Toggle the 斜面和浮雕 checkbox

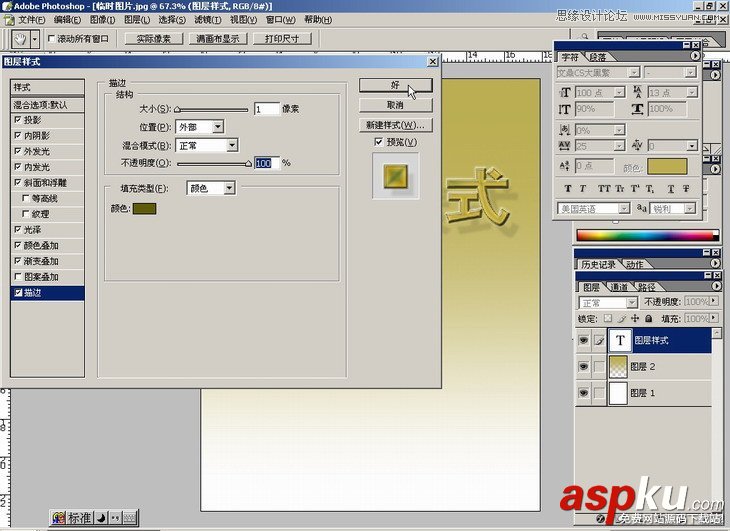click(18, 182)
